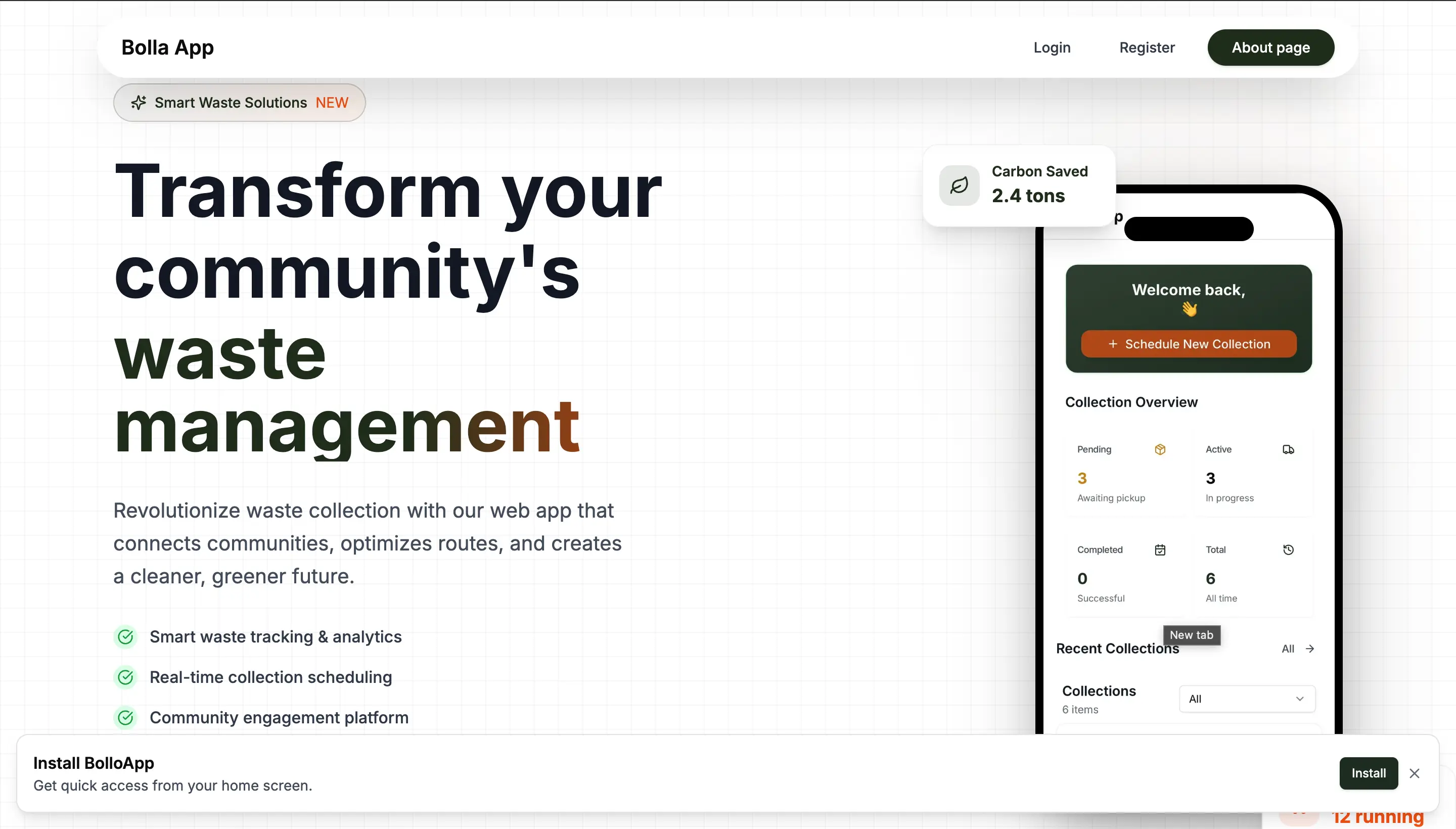Click the history icon on Total card
The height and width of the screenshot is (829, 1456).
tap(1288, 550)
